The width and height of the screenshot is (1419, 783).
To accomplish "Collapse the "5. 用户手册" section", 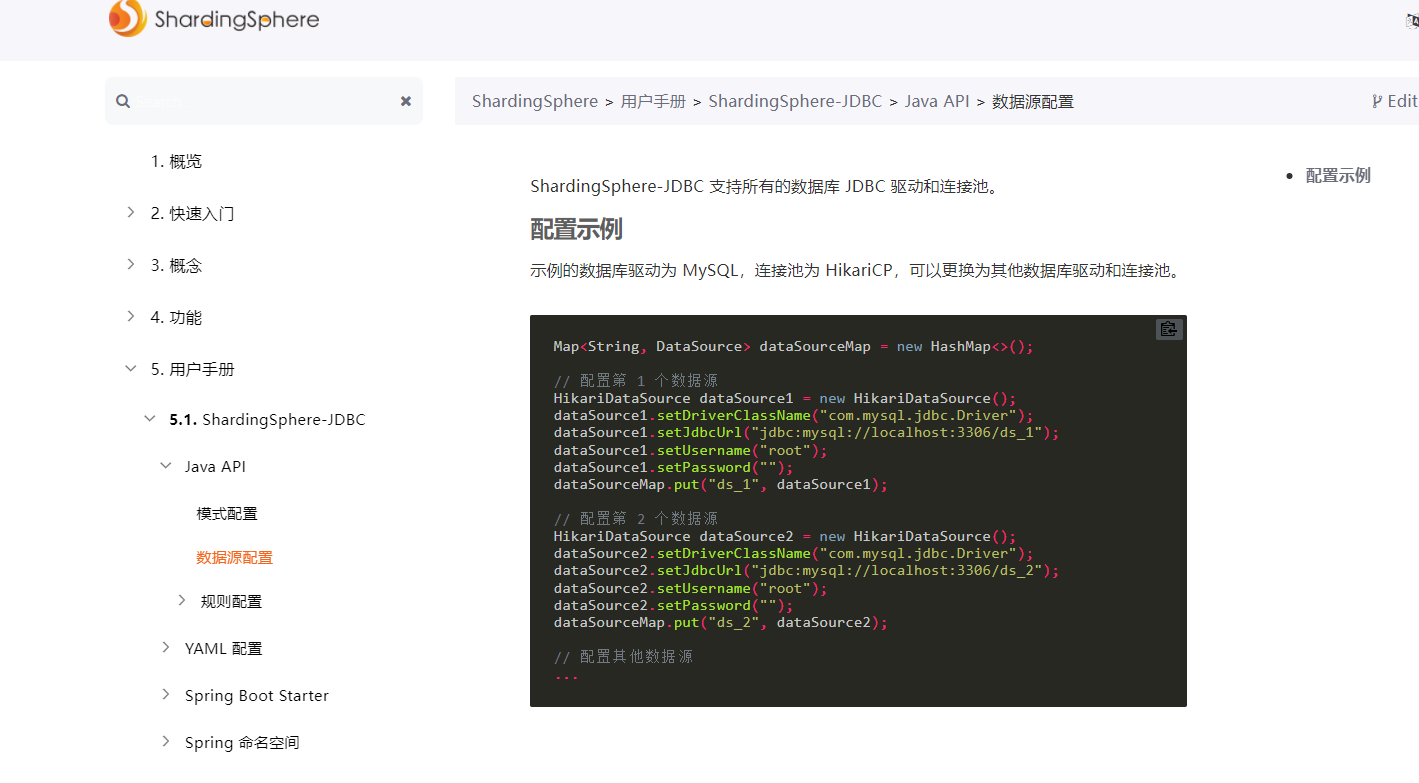I will (131, 367).
